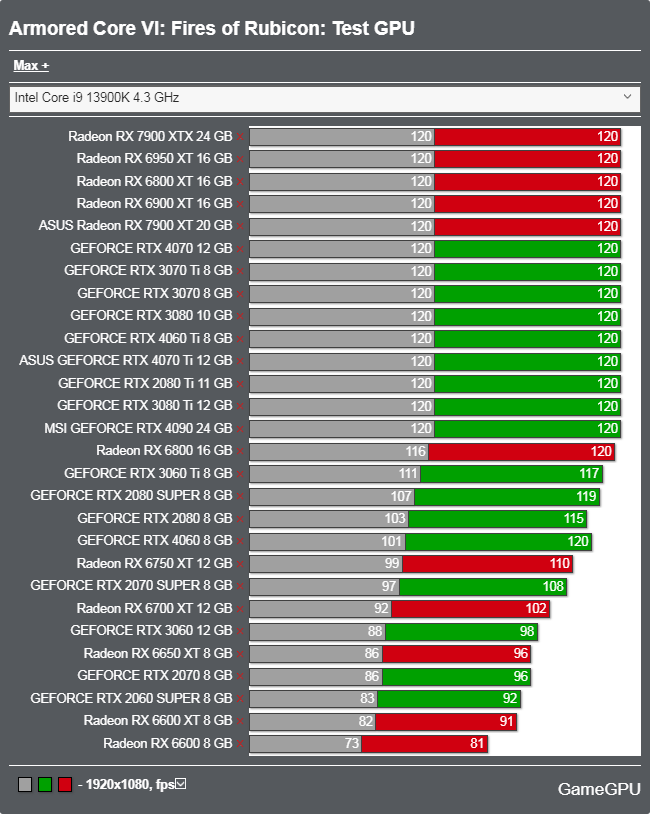Remove GEFORCE RTX 4060 8 GB row

(240, 541)
